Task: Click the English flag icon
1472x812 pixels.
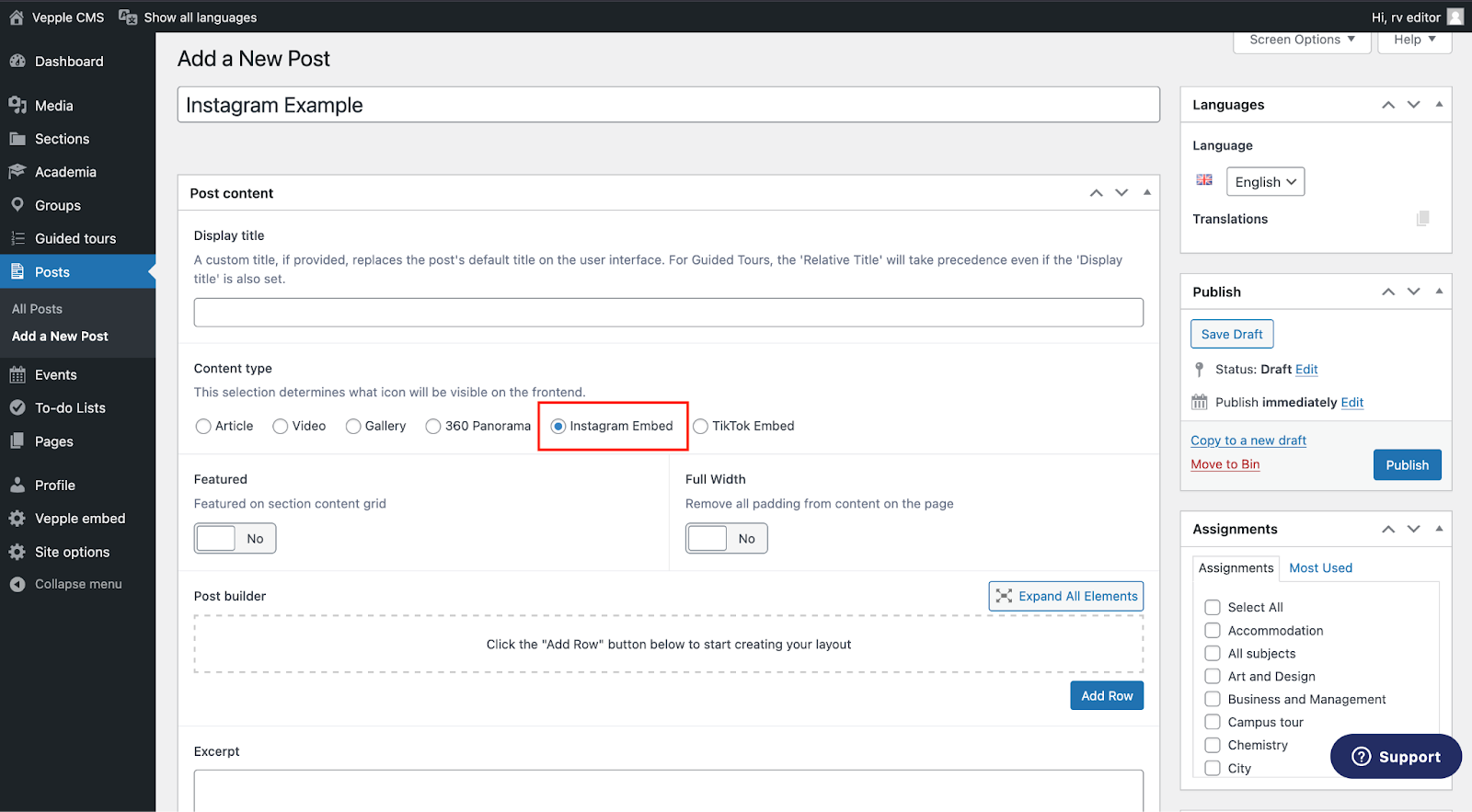Action: pos(1204,180)
